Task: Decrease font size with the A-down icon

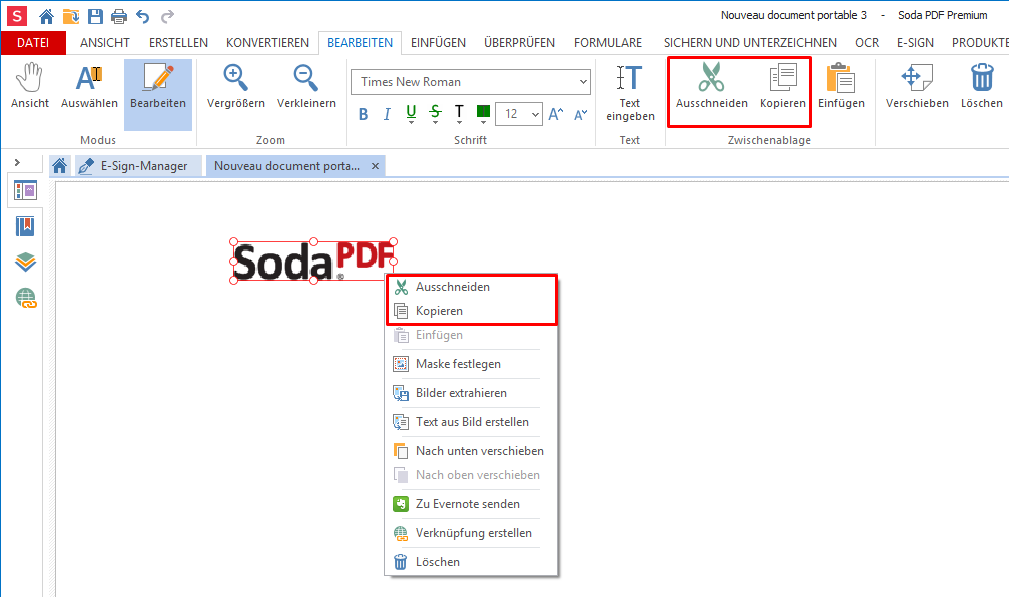Action: tap(581, 115)
